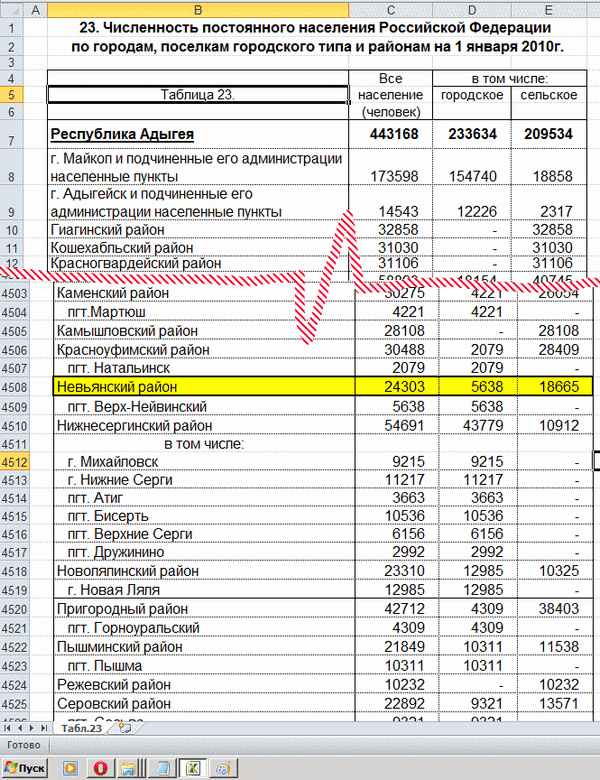Click 'г. Нижние Серги' cell

coord(204,480)
